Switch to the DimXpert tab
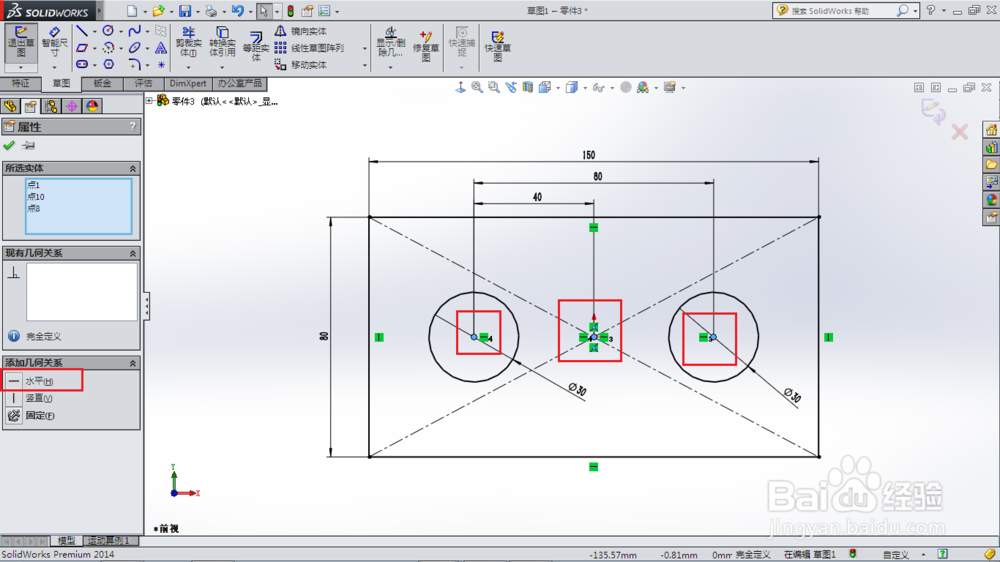Image resolution: width=1000 pixels, height=562 pixels. click(x=188, y=84)
